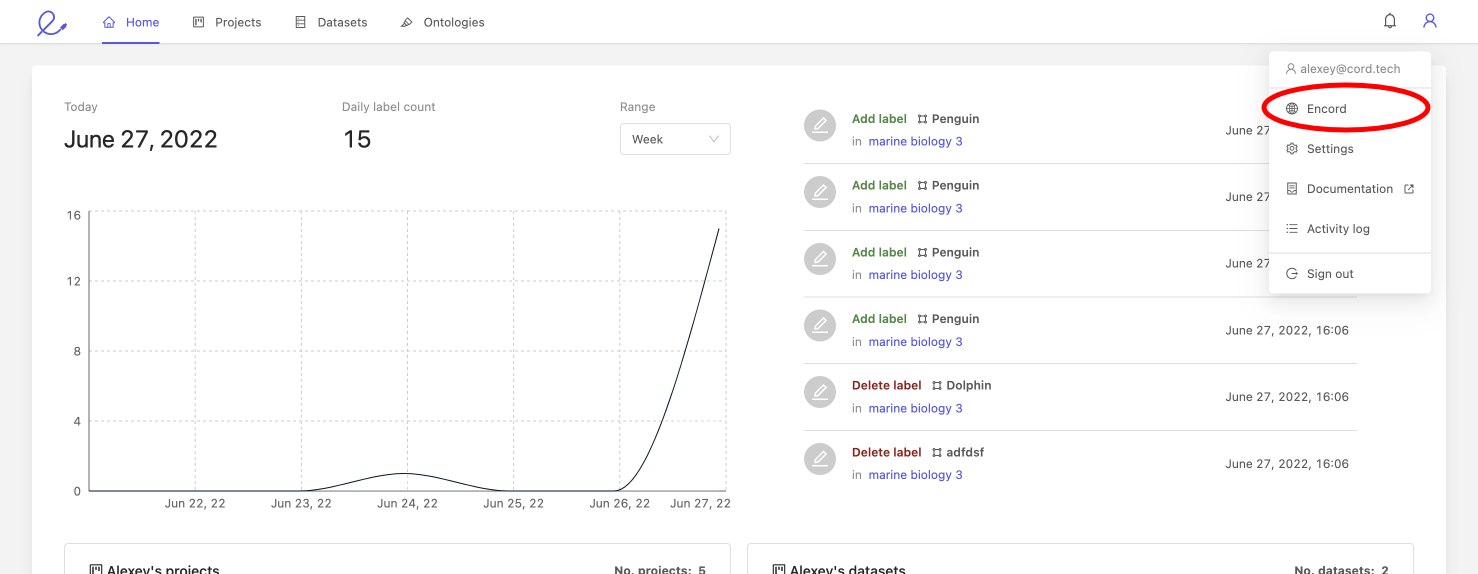Click the daily label count value 15

point(357,139)
